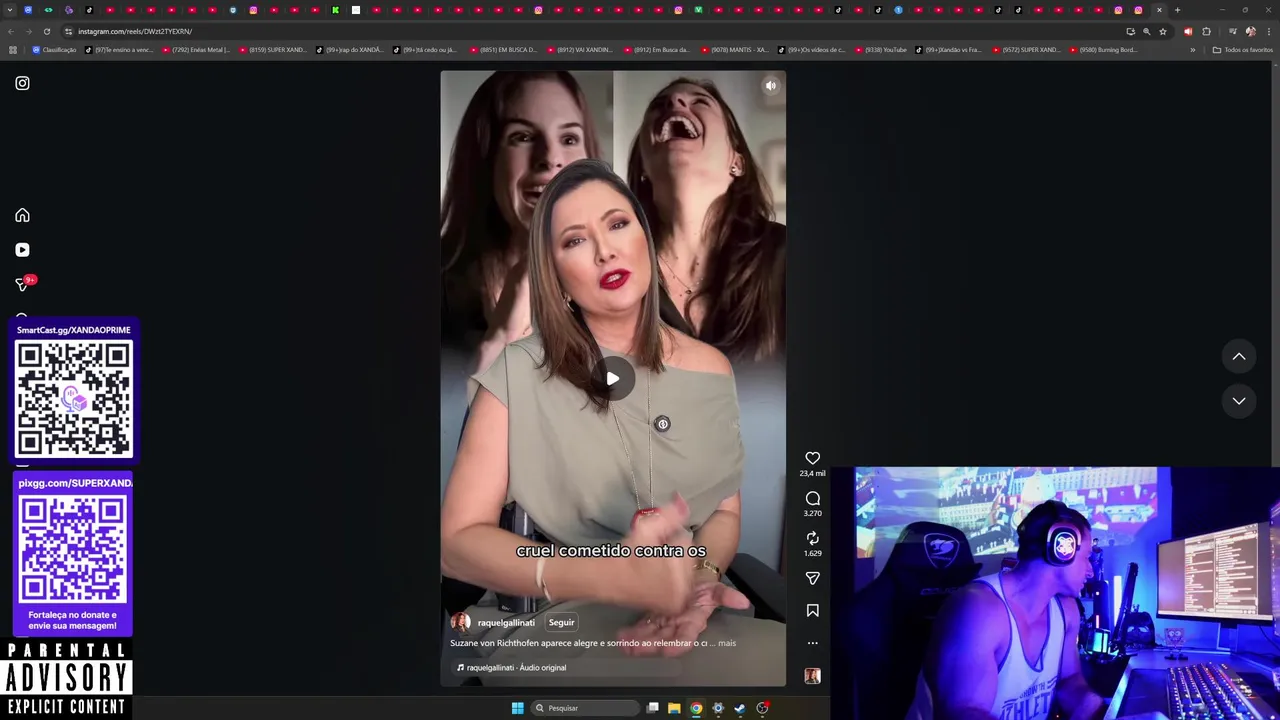Open Instagram direct messages with notification badge

click(24, 284)
